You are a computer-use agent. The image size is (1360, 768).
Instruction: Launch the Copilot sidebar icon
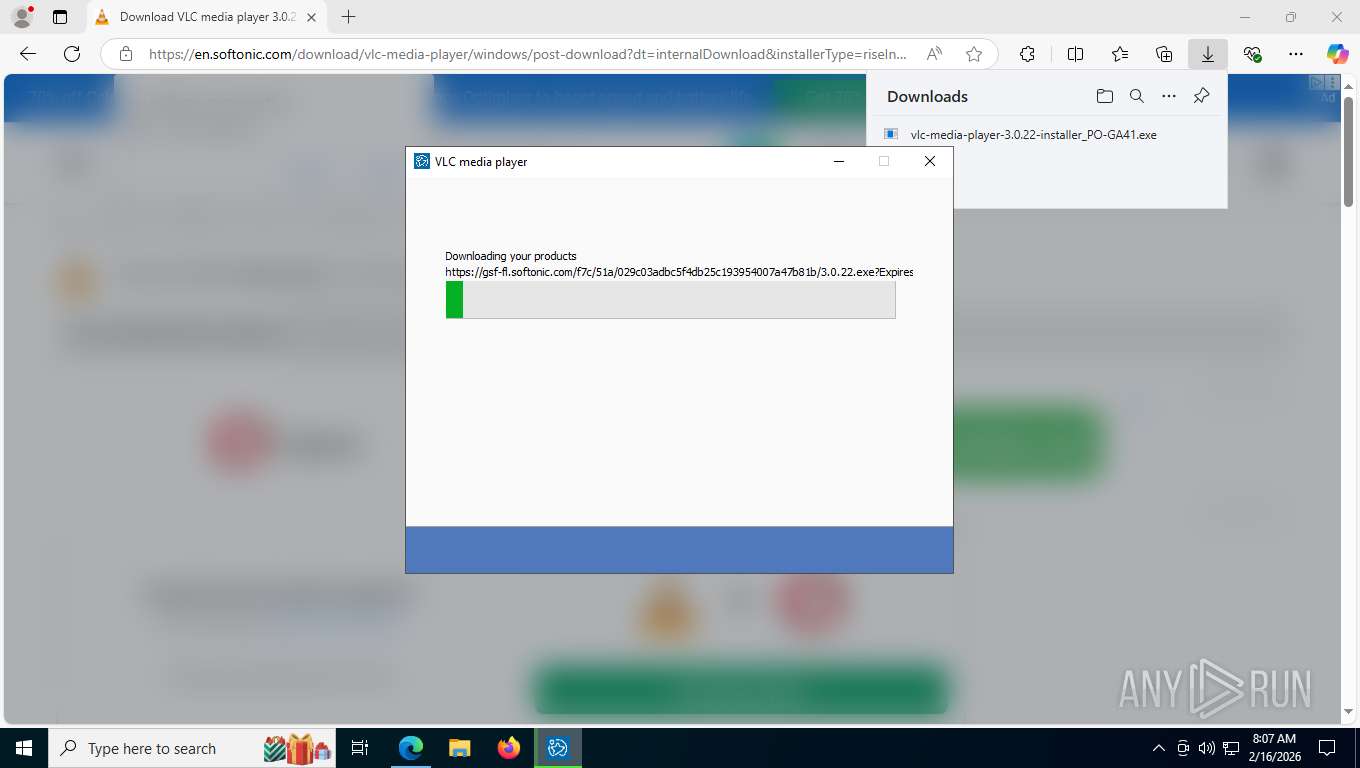click(x=1337, y=54)
